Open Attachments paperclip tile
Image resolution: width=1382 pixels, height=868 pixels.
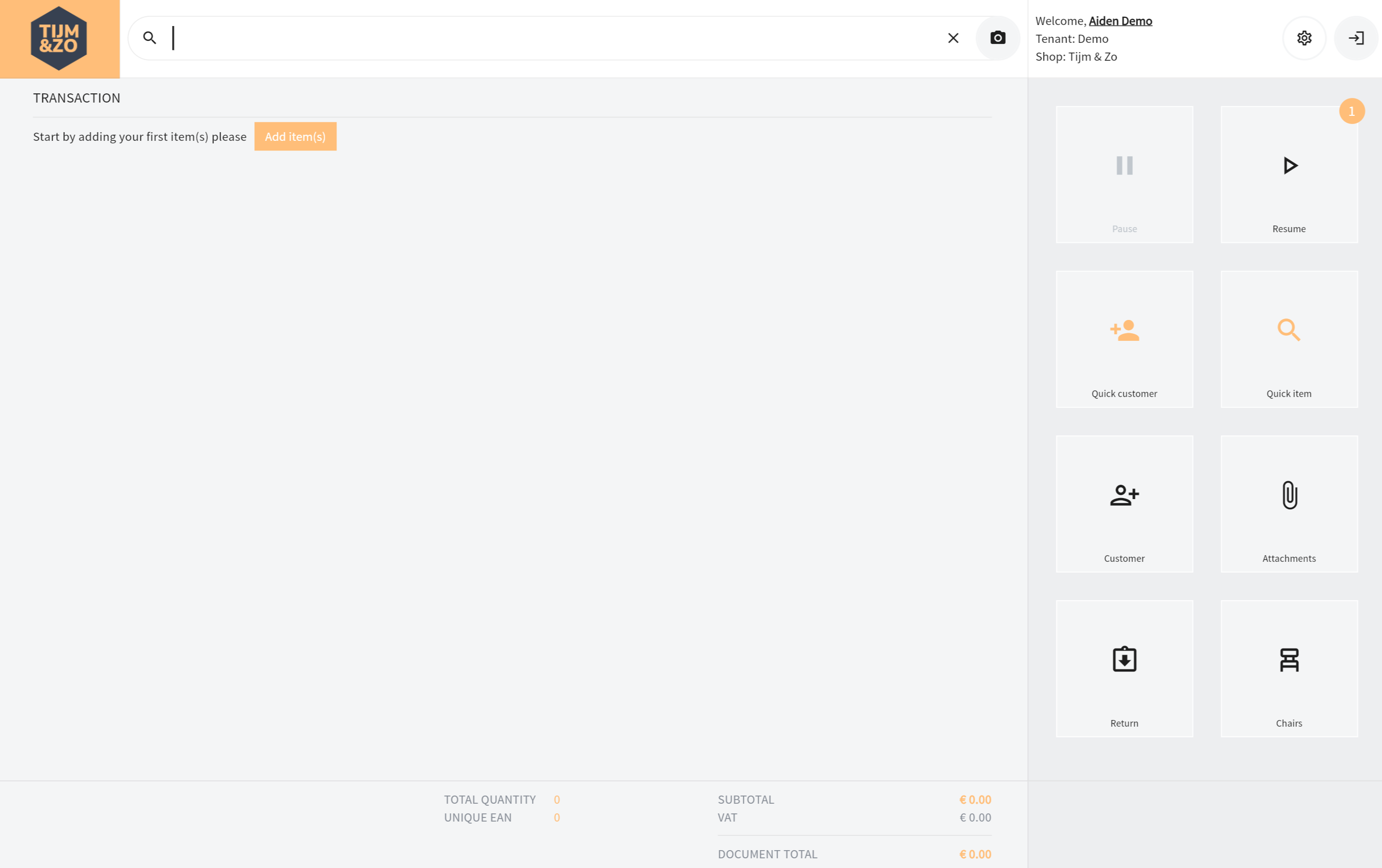[1289, 504]
